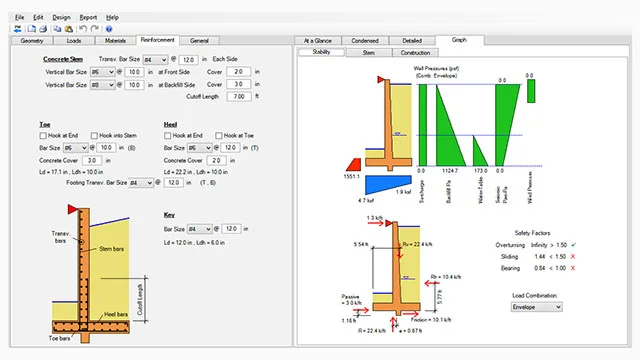The height and width of the screenshot is (360, 640).
Task: Open the Key Bar Size dropdown
Action: 199,229
